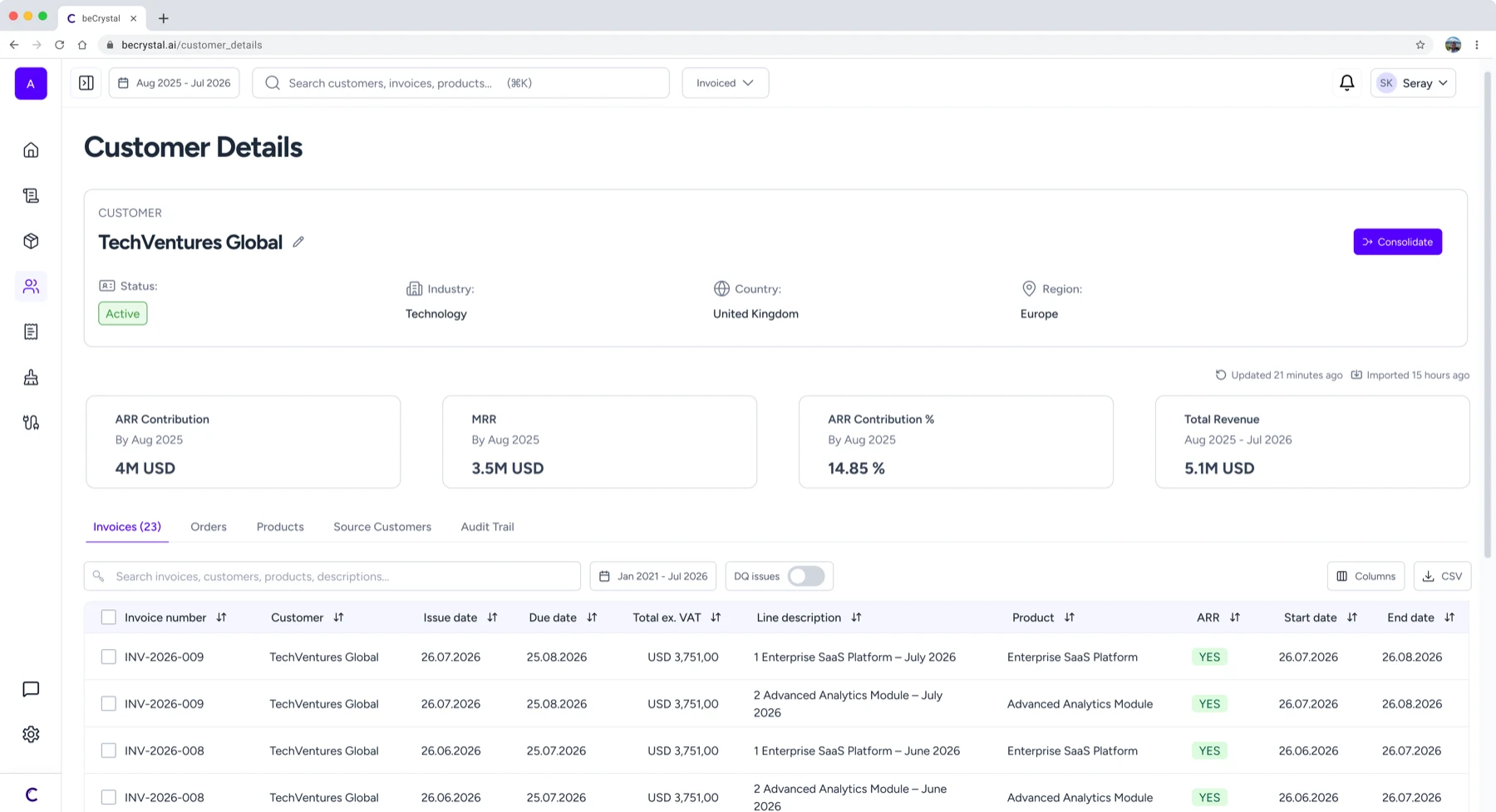
Task: Open the Jan 2021 - Jul 2026 date filter
Action: click(x=653, y=576)
